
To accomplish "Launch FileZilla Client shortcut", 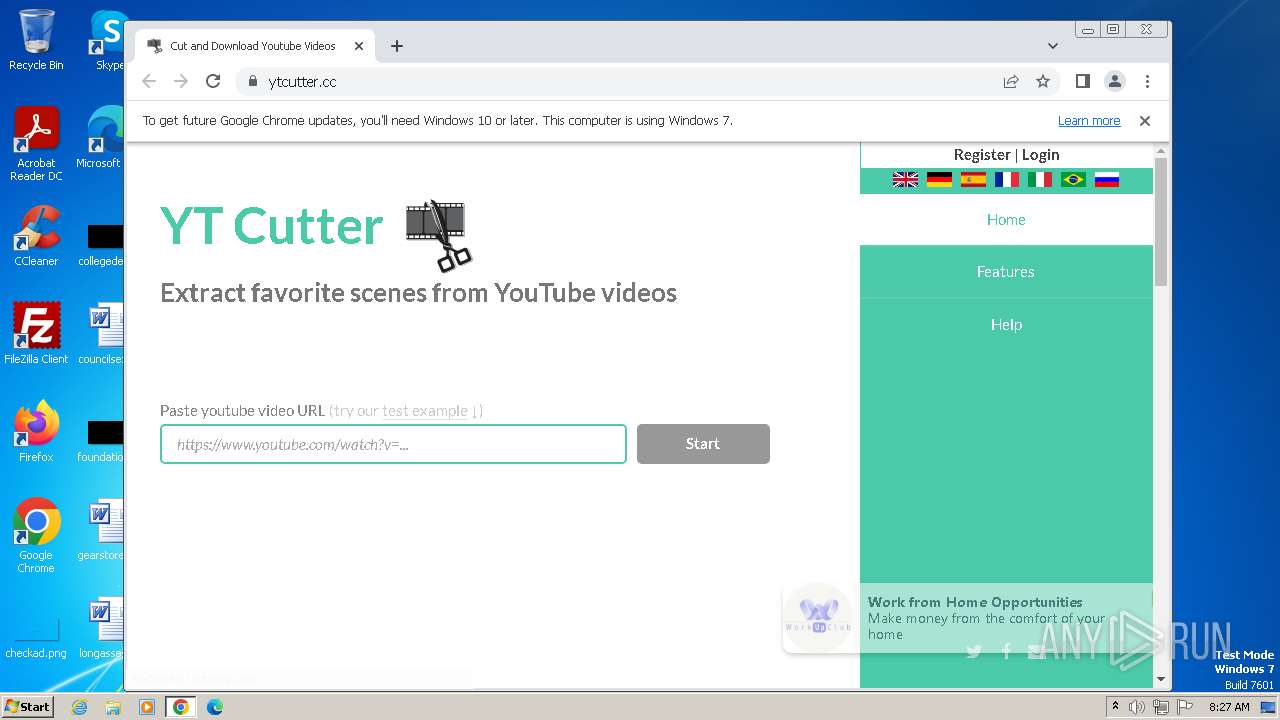I will click(x=36, y=334).
